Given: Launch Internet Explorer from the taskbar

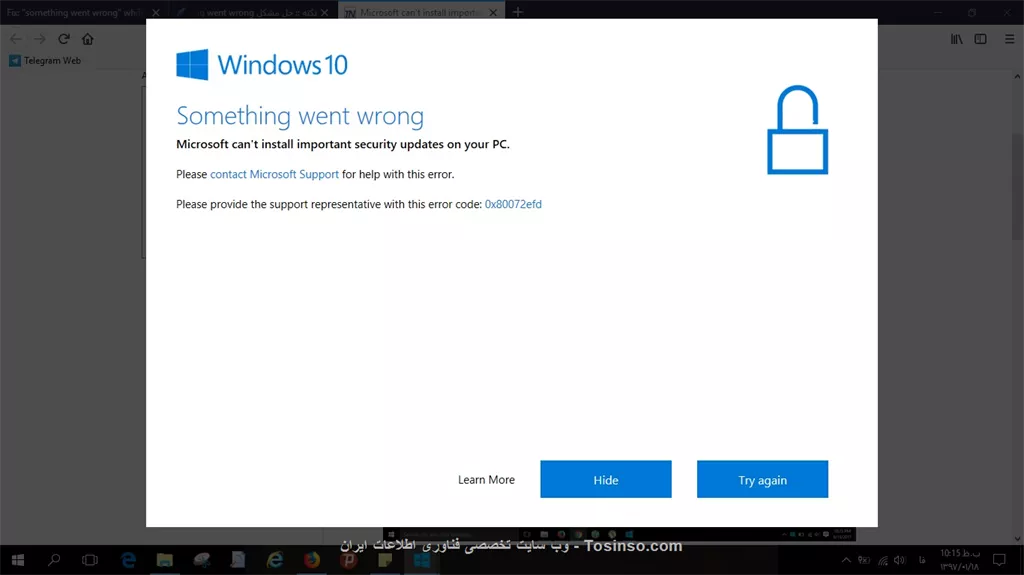Looking at the screenshot, I should (275, 560).
